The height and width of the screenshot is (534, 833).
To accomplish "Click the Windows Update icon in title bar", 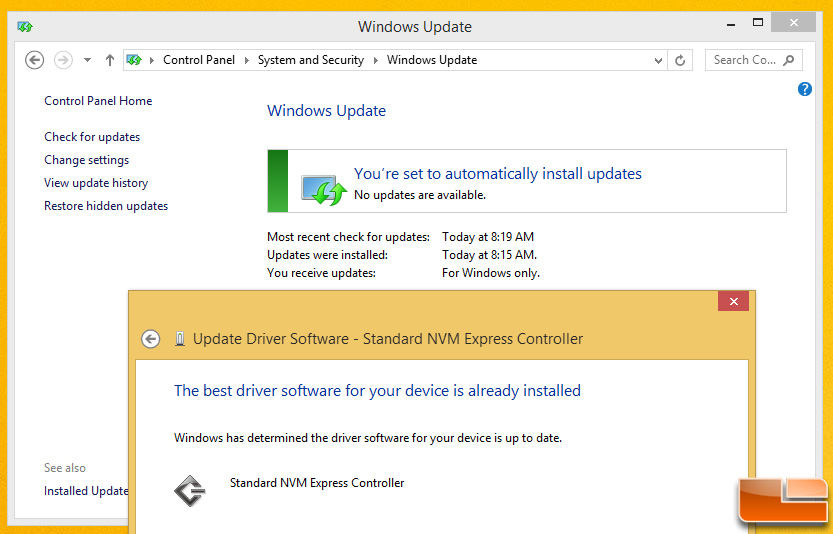I will (x=25, y=27).
